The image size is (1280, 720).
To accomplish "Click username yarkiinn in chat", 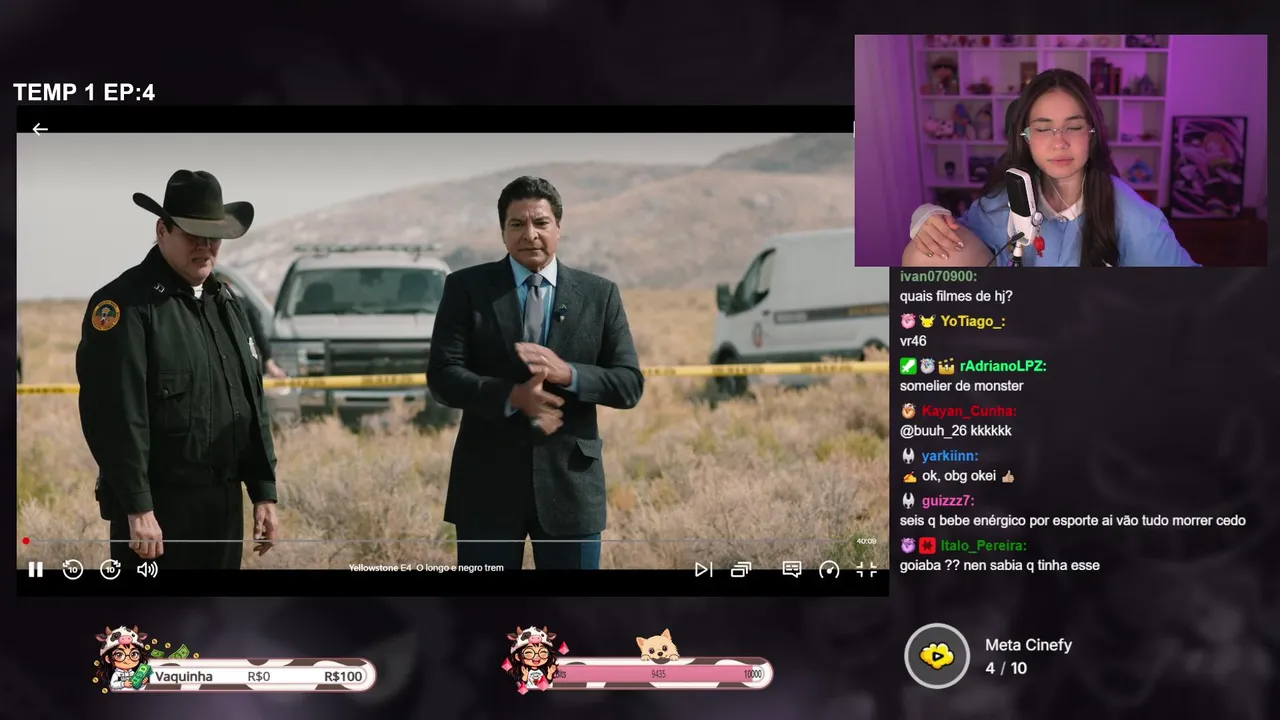I will [950, 456].
